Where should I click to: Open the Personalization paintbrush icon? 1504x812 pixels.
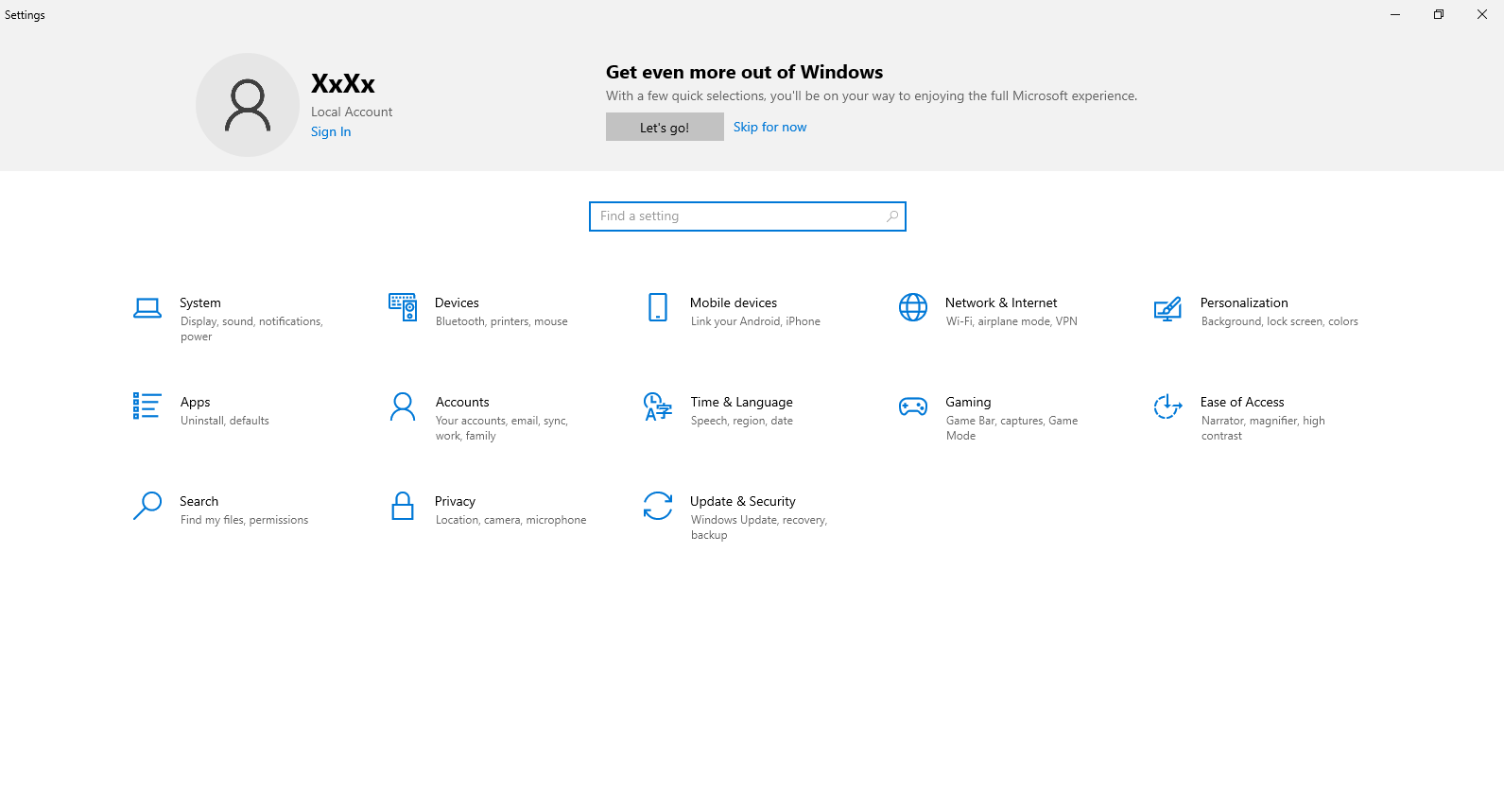(x=1168, y=308)
